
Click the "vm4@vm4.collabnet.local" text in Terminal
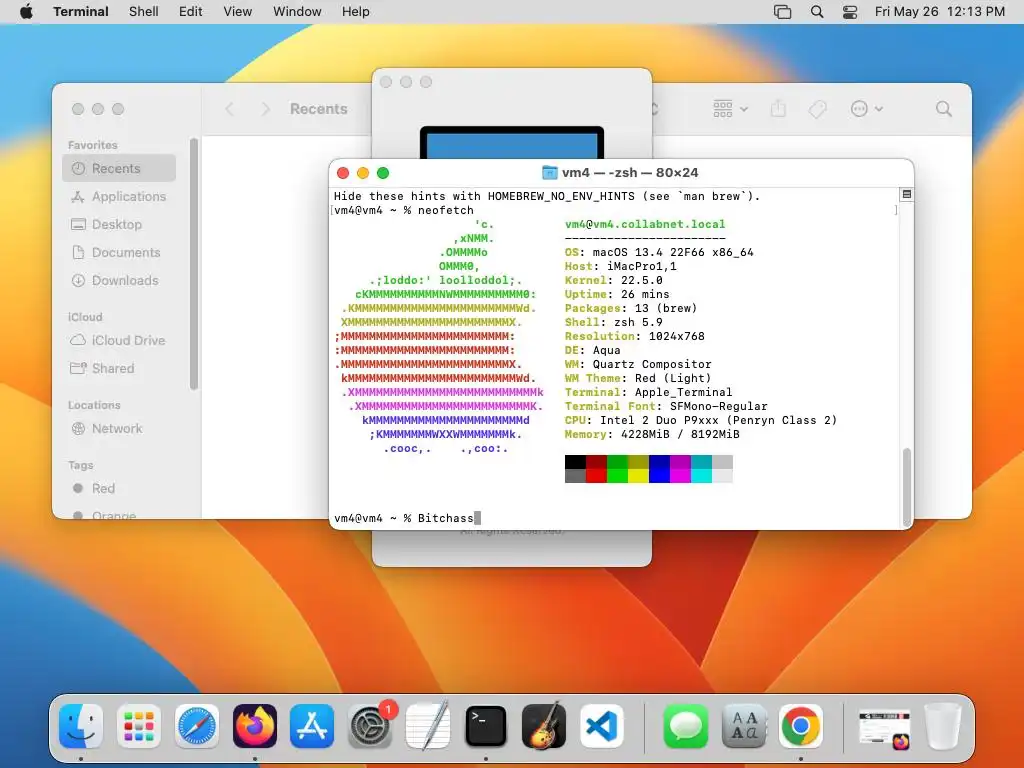645,225
